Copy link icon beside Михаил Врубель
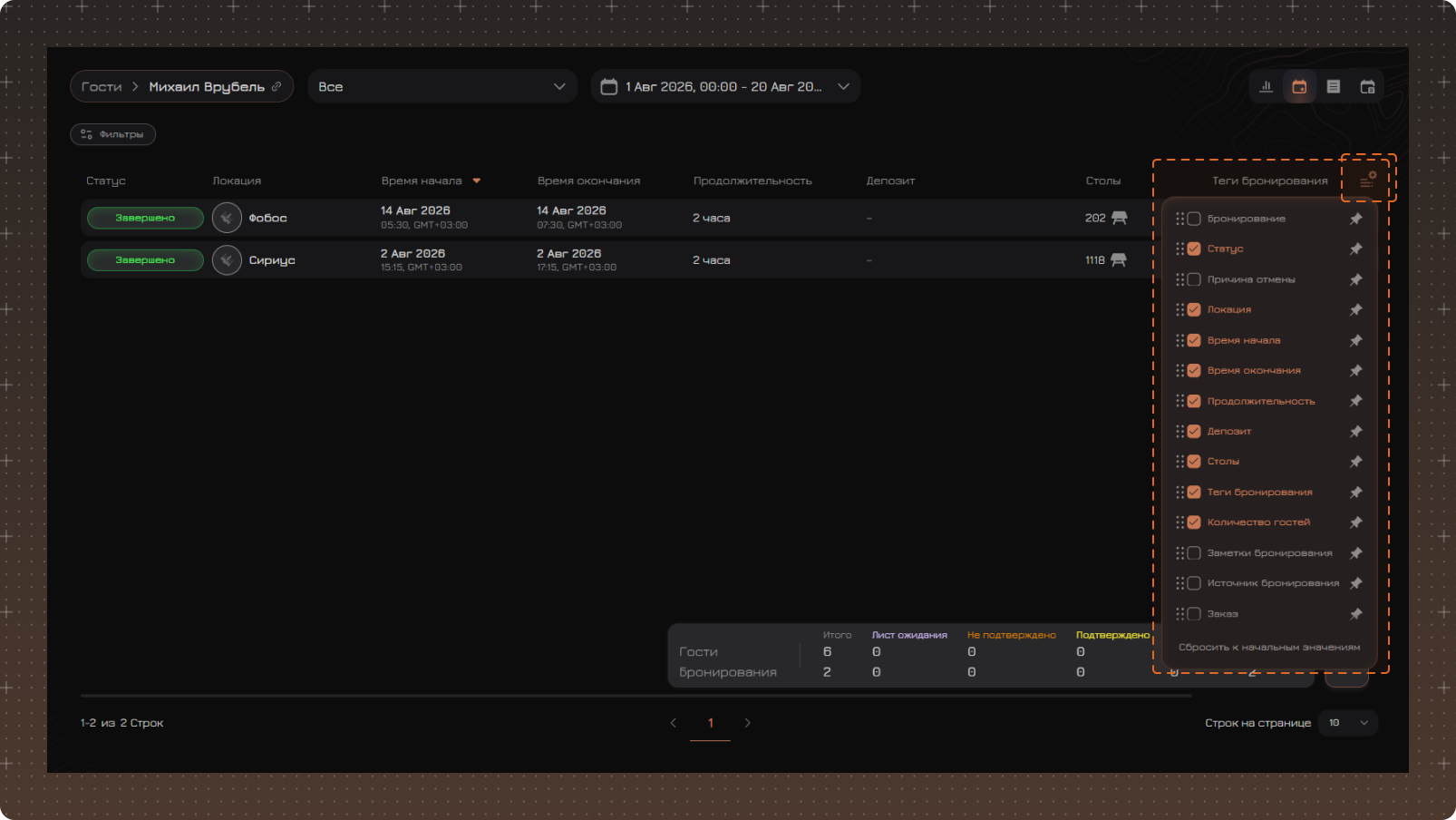Viewport: 1456px width, 820px height. click(x=277, y=87)
